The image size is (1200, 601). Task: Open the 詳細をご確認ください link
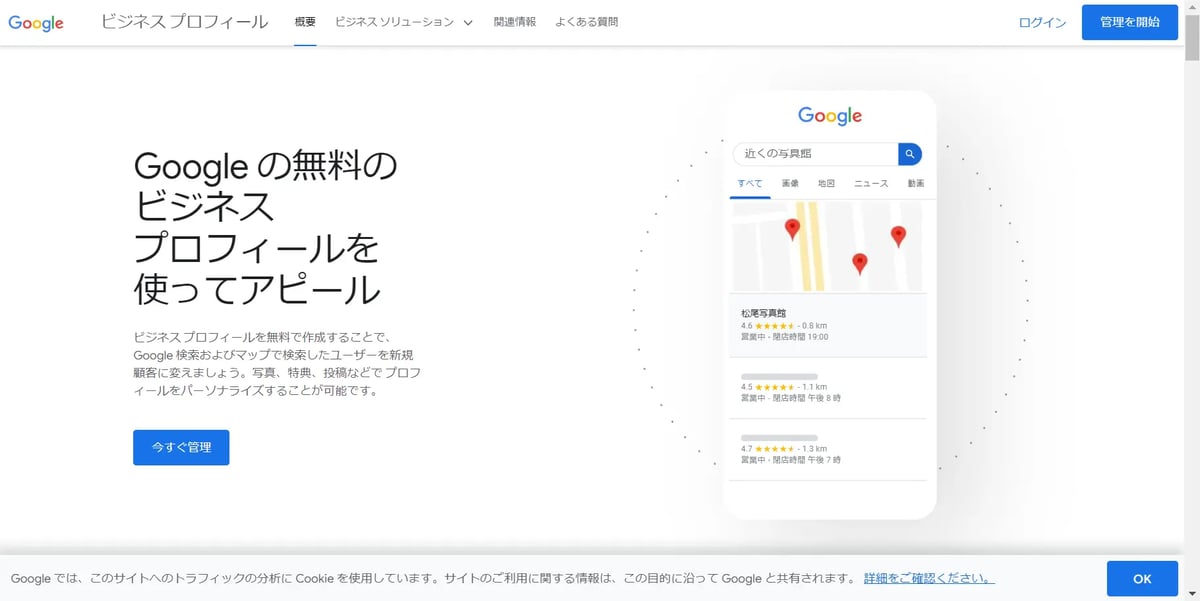coord(929,578)
